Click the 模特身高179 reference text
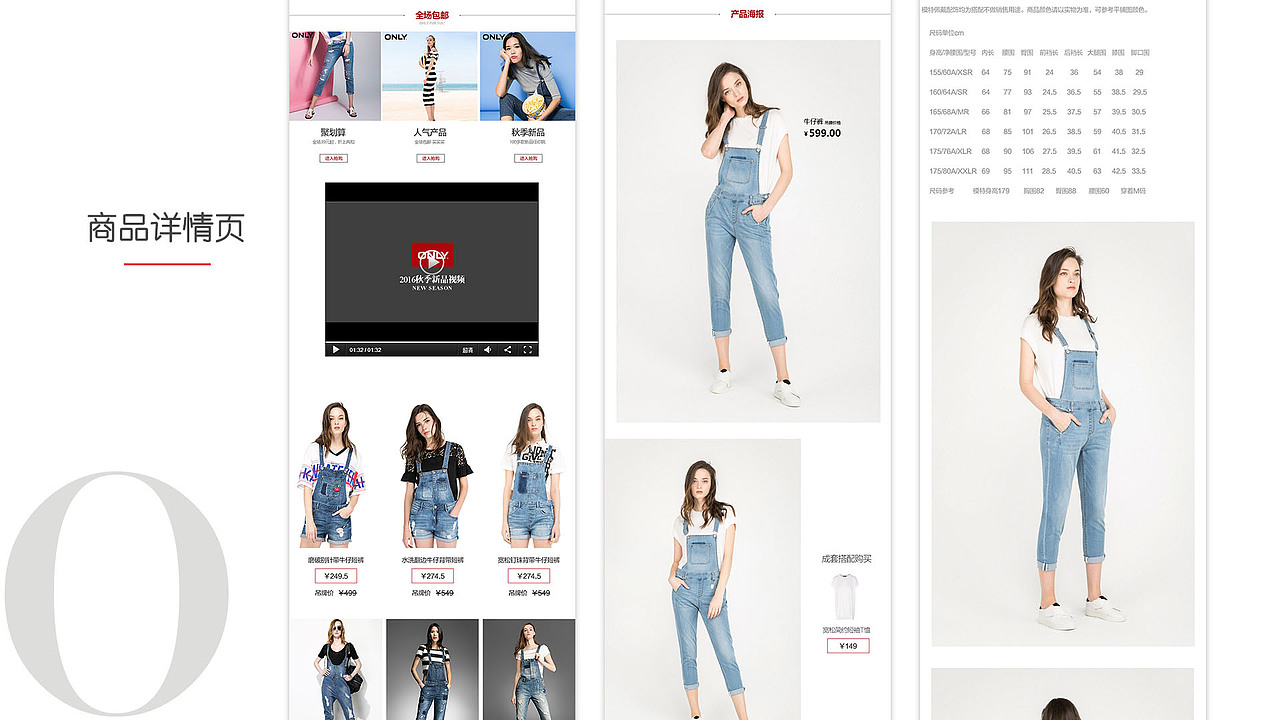The image size is (1280, 720). [x=992, y=191]
